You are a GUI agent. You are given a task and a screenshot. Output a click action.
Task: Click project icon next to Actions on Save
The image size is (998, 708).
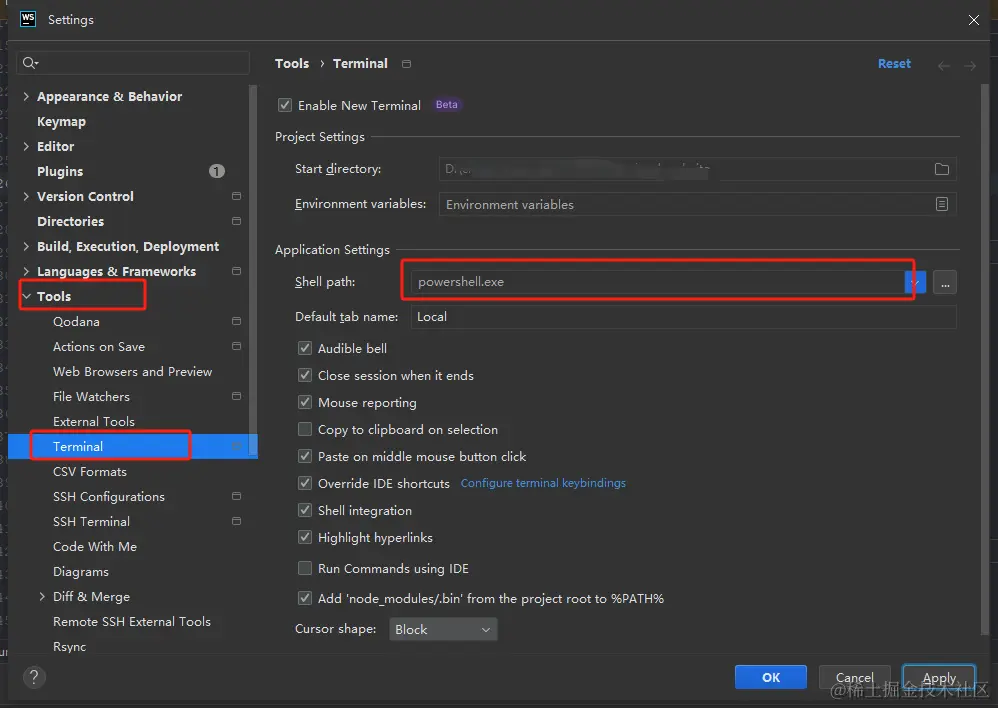click(236, 346)
